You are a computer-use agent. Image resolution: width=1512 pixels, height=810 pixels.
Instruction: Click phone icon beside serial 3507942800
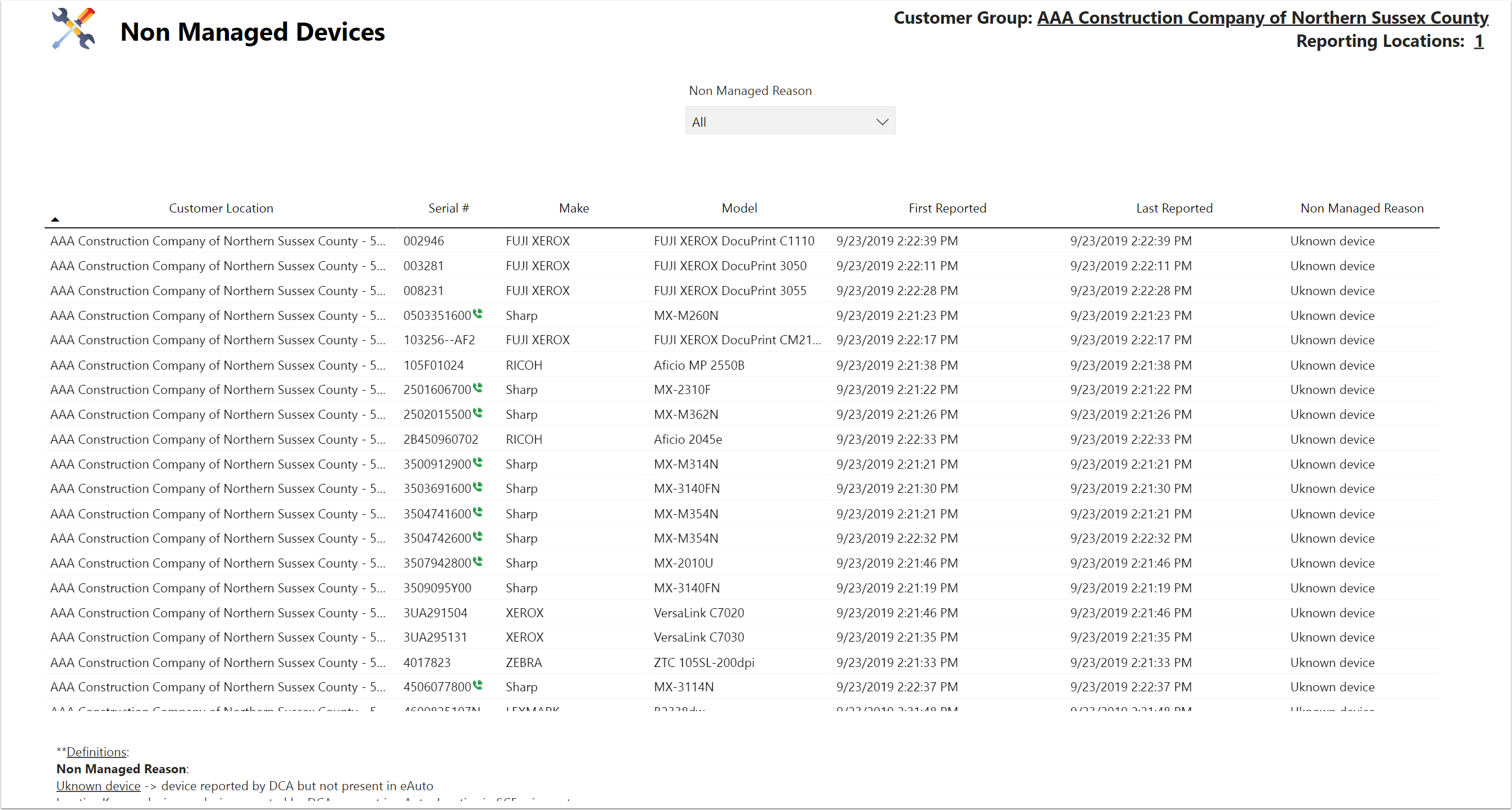pyautogui.click(x=478, y=561)
